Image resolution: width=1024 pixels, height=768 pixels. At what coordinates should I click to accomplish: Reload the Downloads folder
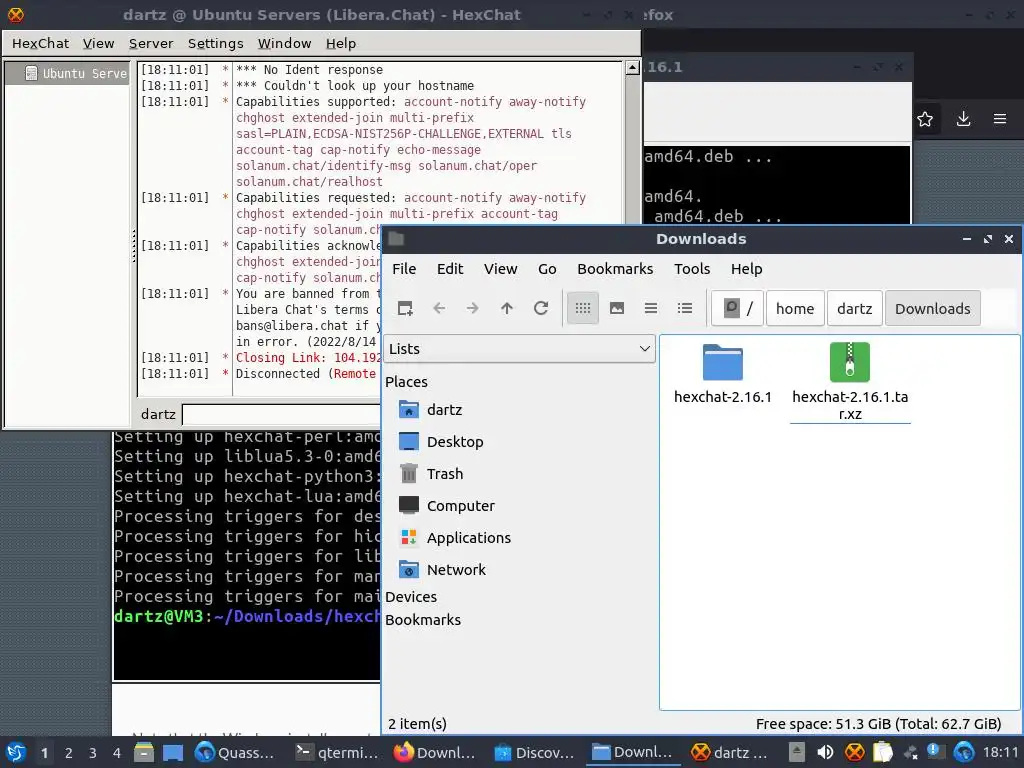541,308
